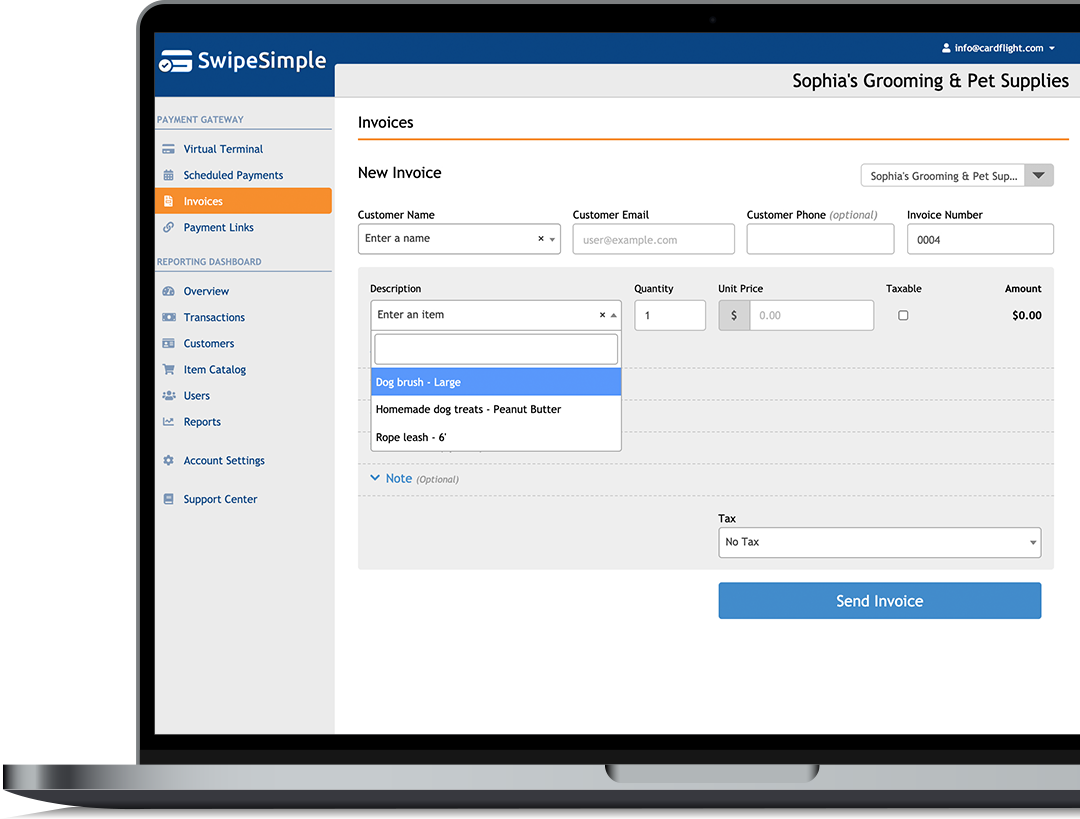Screen dimensions: 1080x819
Task: Open the Sophia's Grooming & Pet Sup... merchant dropdown
Action: [x=957, y=176]
